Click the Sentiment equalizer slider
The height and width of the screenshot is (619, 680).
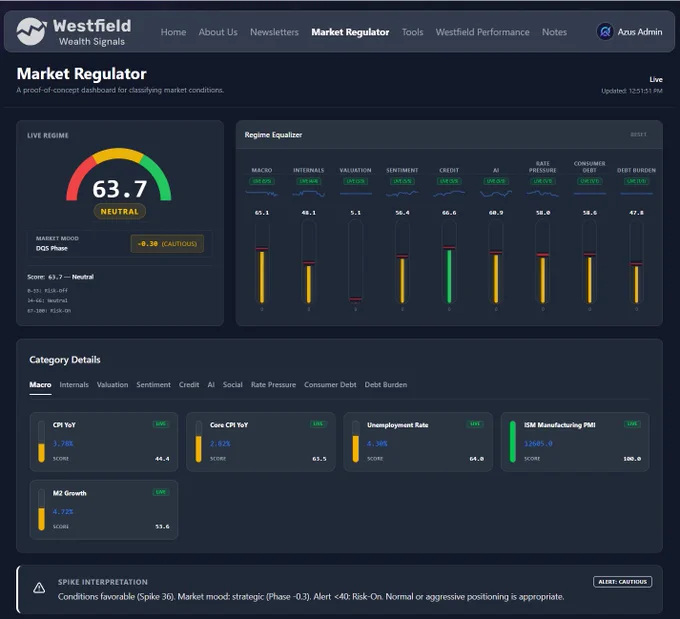click(402, 262)
